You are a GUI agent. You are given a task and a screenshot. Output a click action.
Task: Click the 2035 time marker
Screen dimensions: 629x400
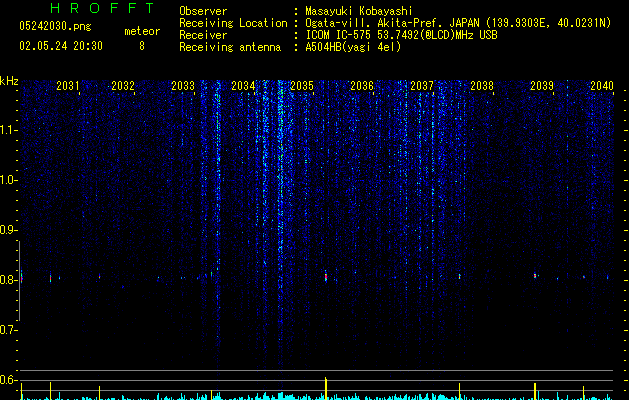click(302, 86)
